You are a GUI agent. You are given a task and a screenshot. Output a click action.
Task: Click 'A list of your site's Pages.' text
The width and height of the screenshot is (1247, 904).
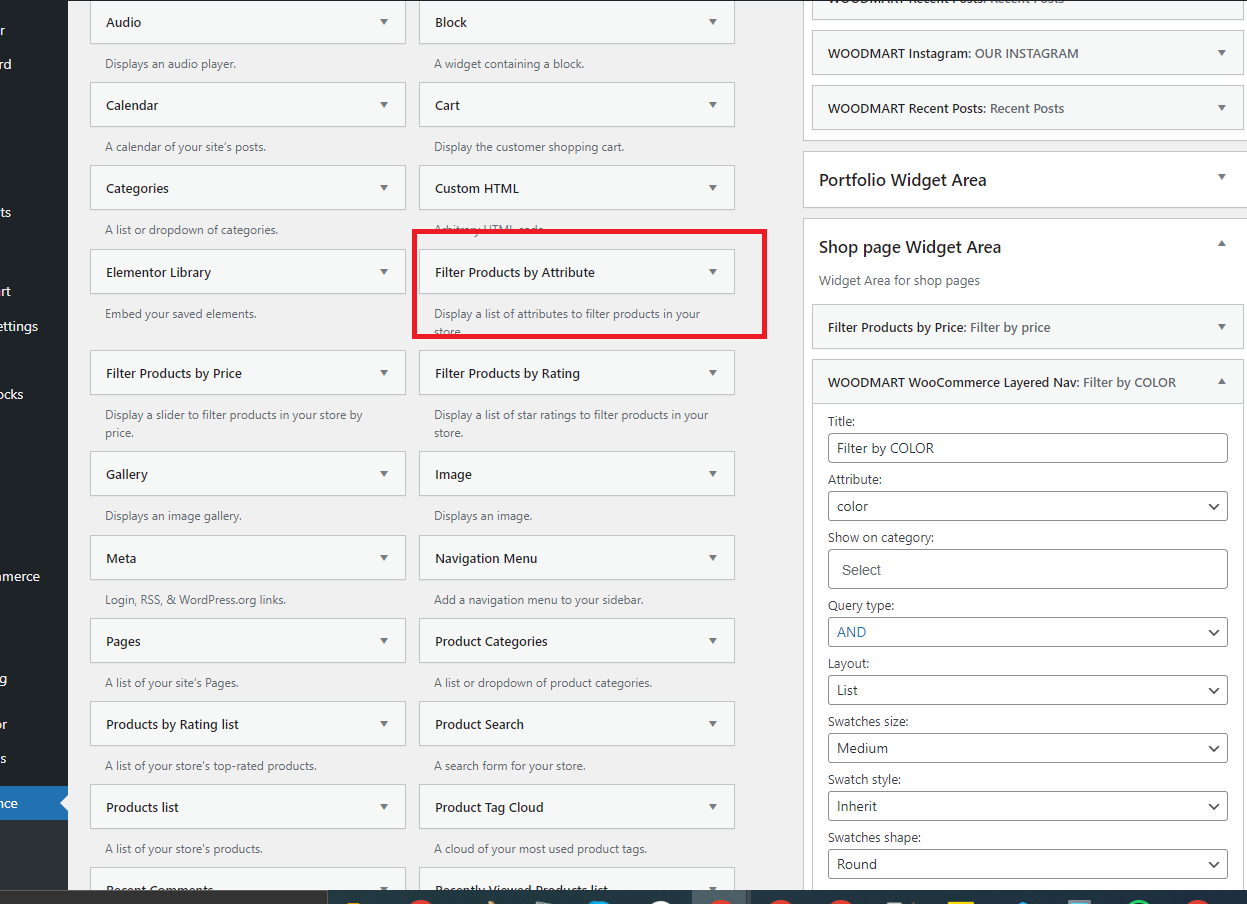pyautogui.click(x=172, y=683)
